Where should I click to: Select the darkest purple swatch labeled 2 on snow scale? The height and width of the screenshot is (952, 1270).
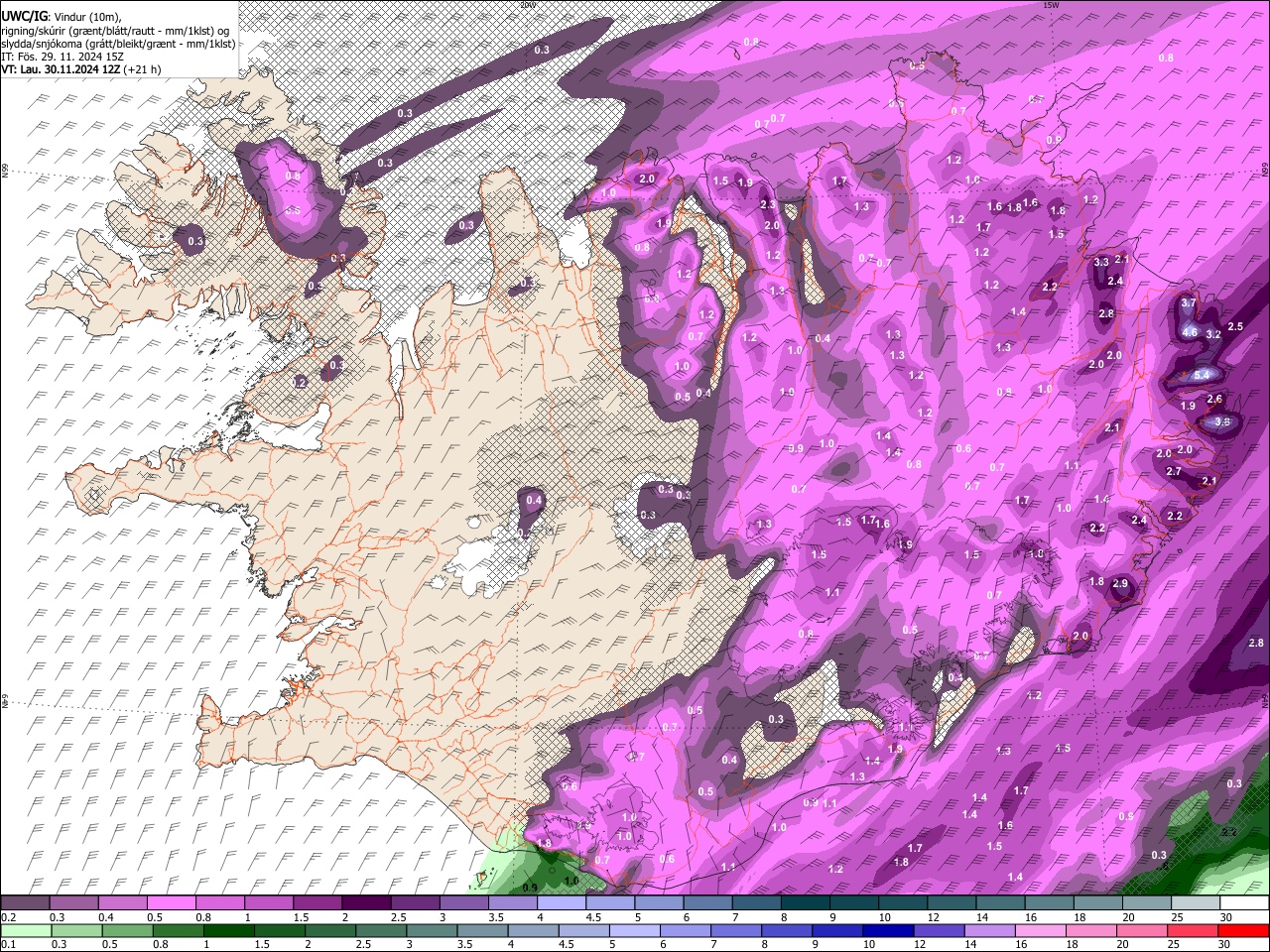[366, 902]
